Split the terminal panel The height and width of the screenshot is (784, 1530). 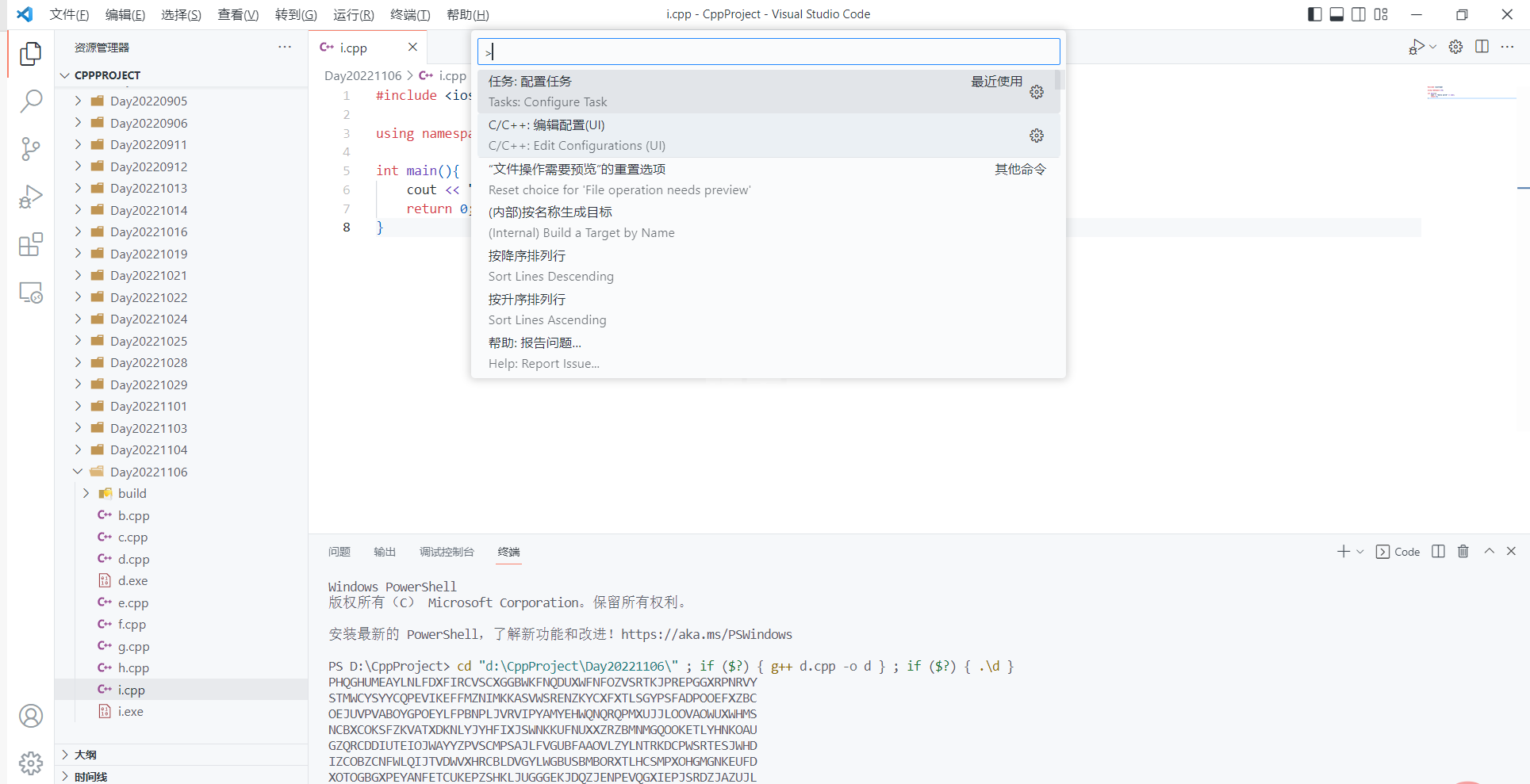coord(1438,552)
